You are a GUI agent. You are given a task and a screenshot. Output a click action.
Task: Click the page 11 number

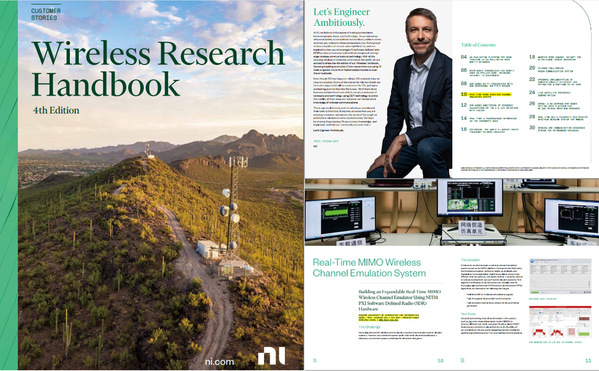point(588,360)
